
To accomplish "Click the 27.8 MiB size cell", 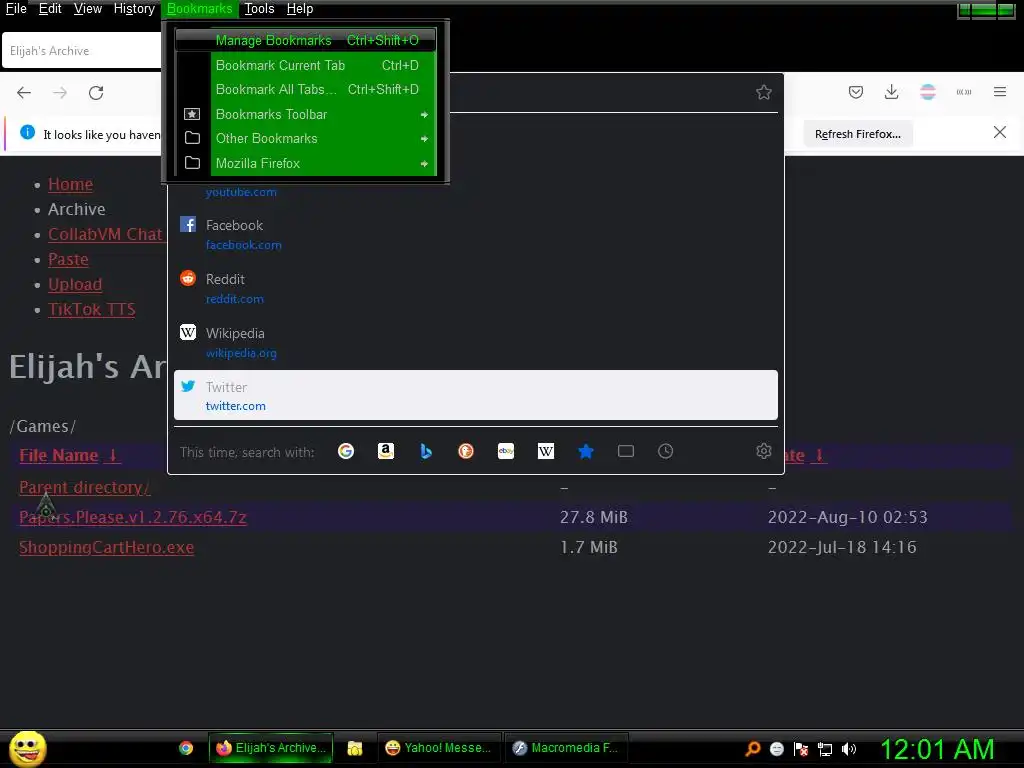I will 594,517.
